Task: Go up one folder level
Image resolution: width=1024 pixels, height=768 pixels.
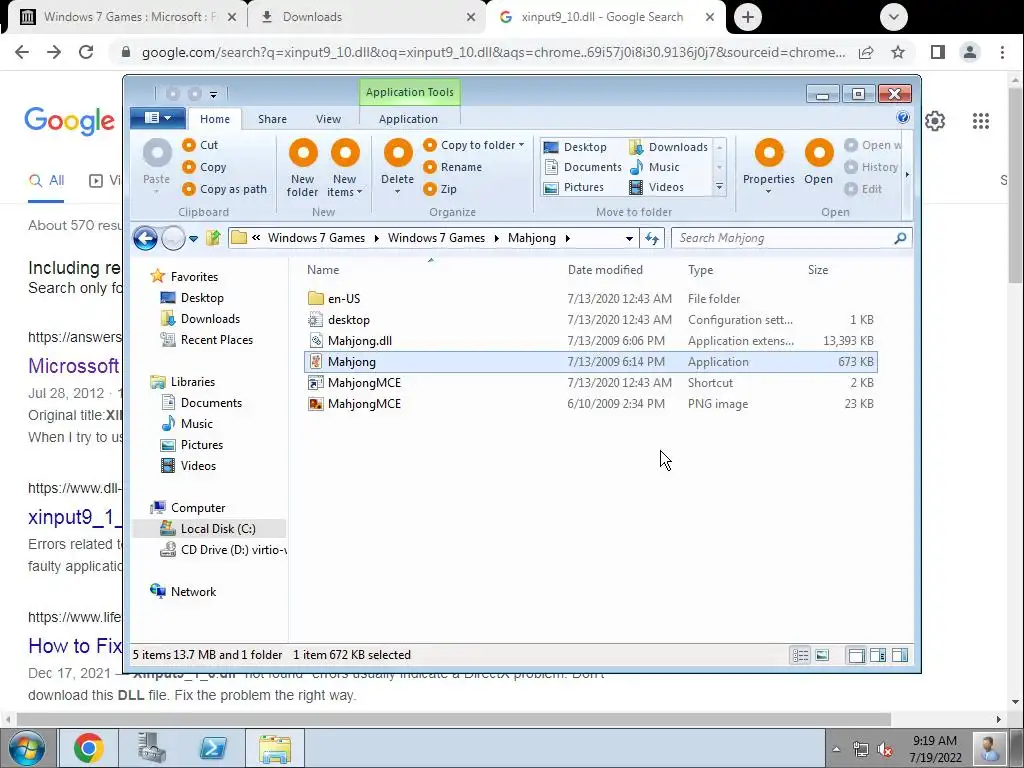Action: [213, 238]
